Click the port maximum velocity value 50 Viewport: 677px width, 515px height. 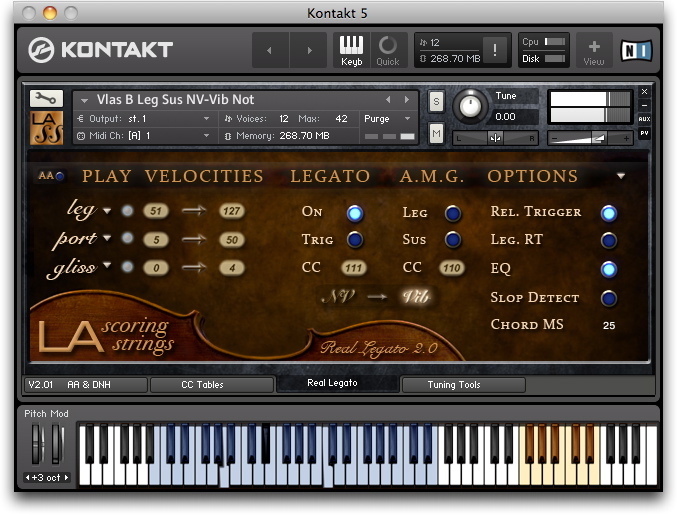[232, 240]
